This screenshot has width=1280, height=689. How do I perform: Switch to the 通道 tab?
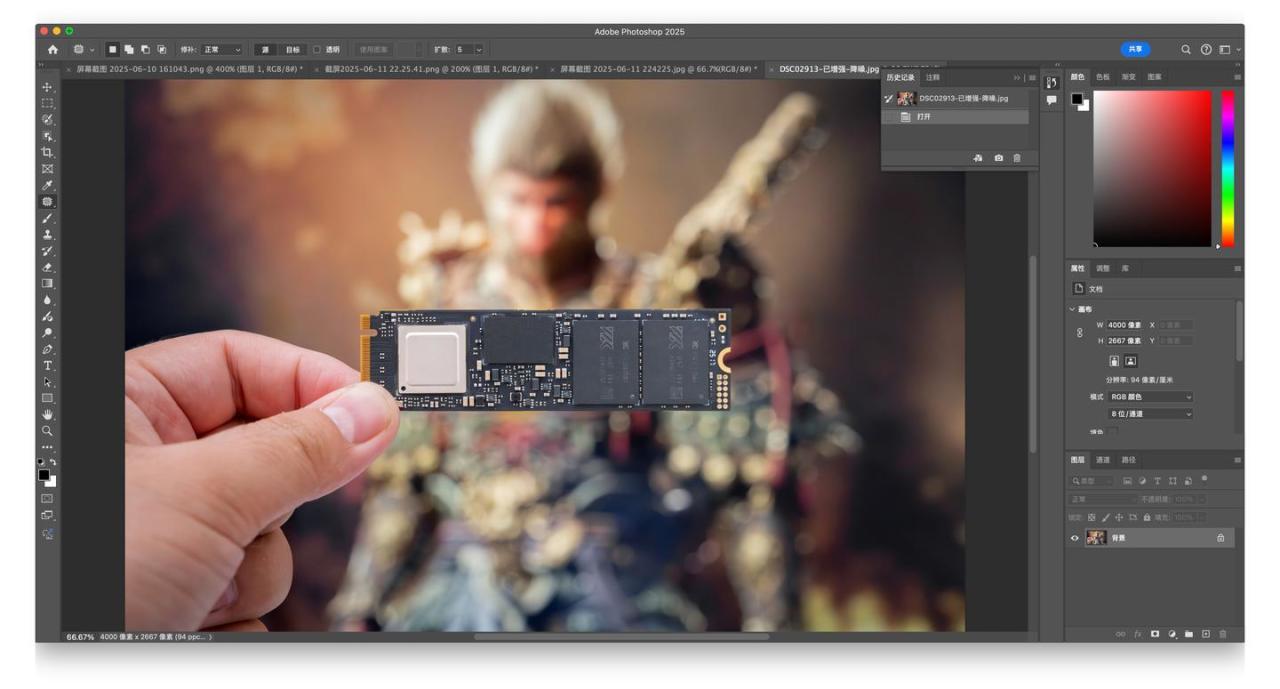[1103, 460]
